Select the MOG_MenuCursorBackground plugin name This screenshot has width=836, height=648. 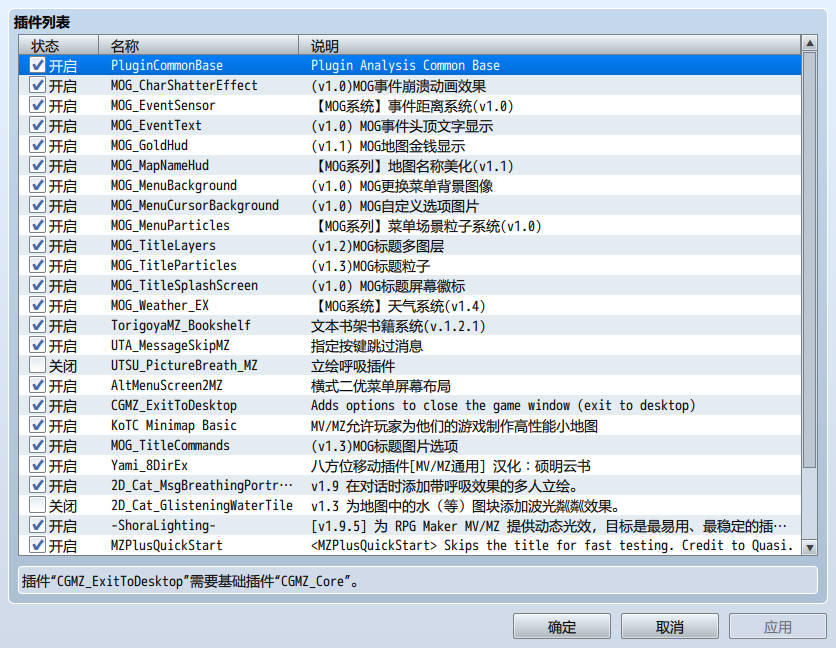tap(195, 205)
